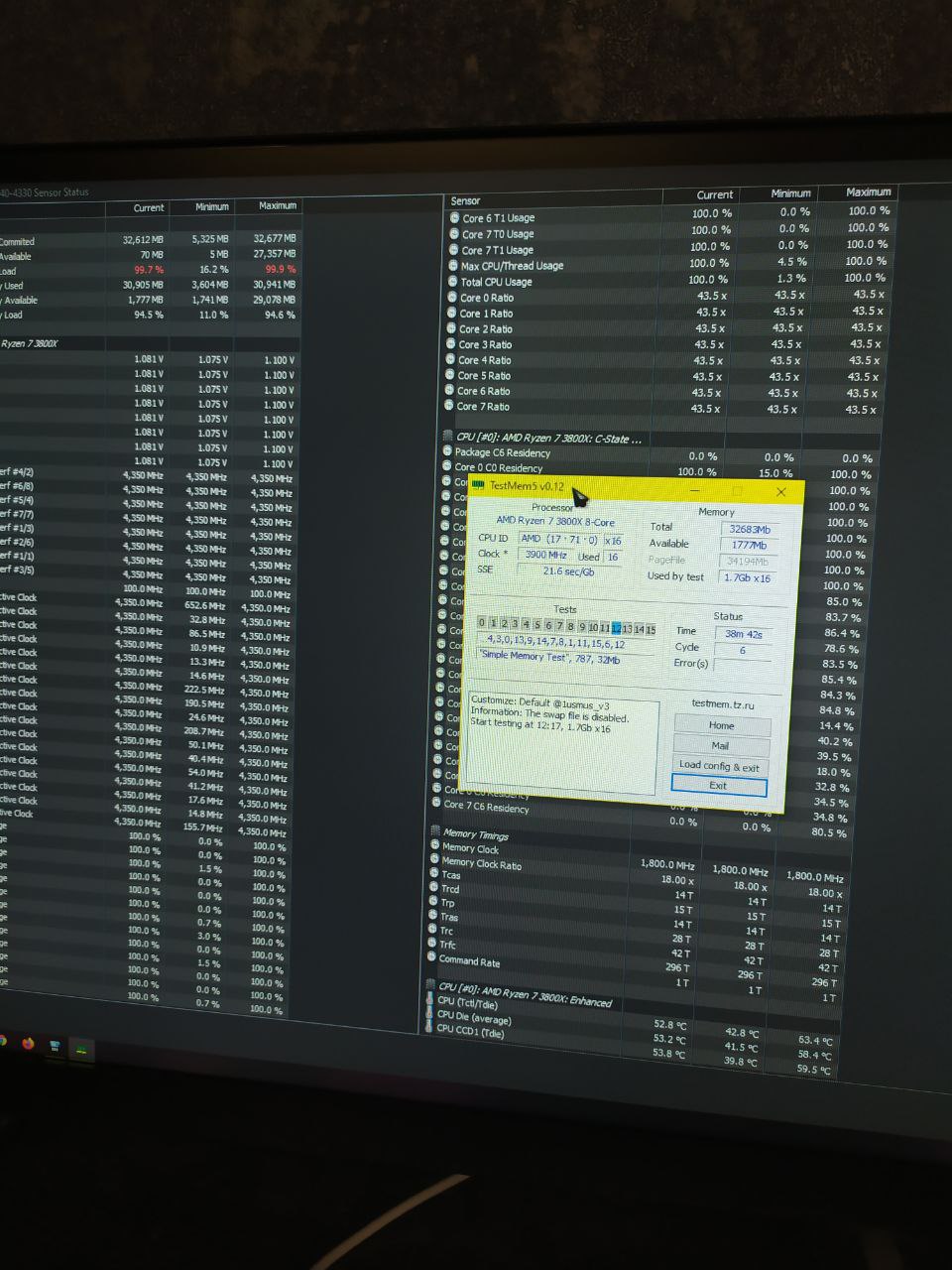Click the 52.8 °C current temperature value
The width and height of the screenshot is (952, 1270).
669,1024
